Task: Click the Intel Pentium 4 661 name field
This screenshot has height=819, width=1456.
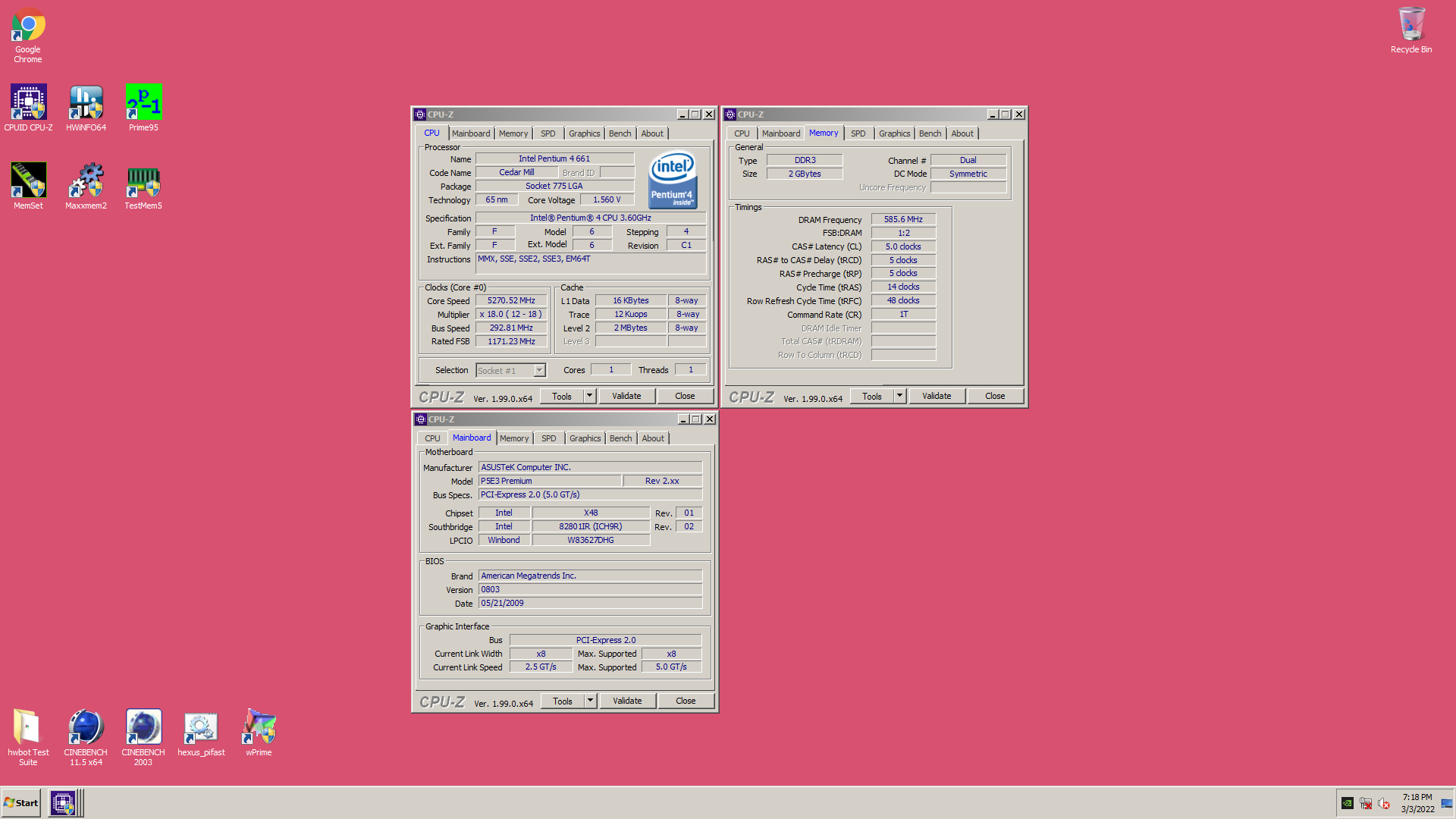Action: (554, 159)
